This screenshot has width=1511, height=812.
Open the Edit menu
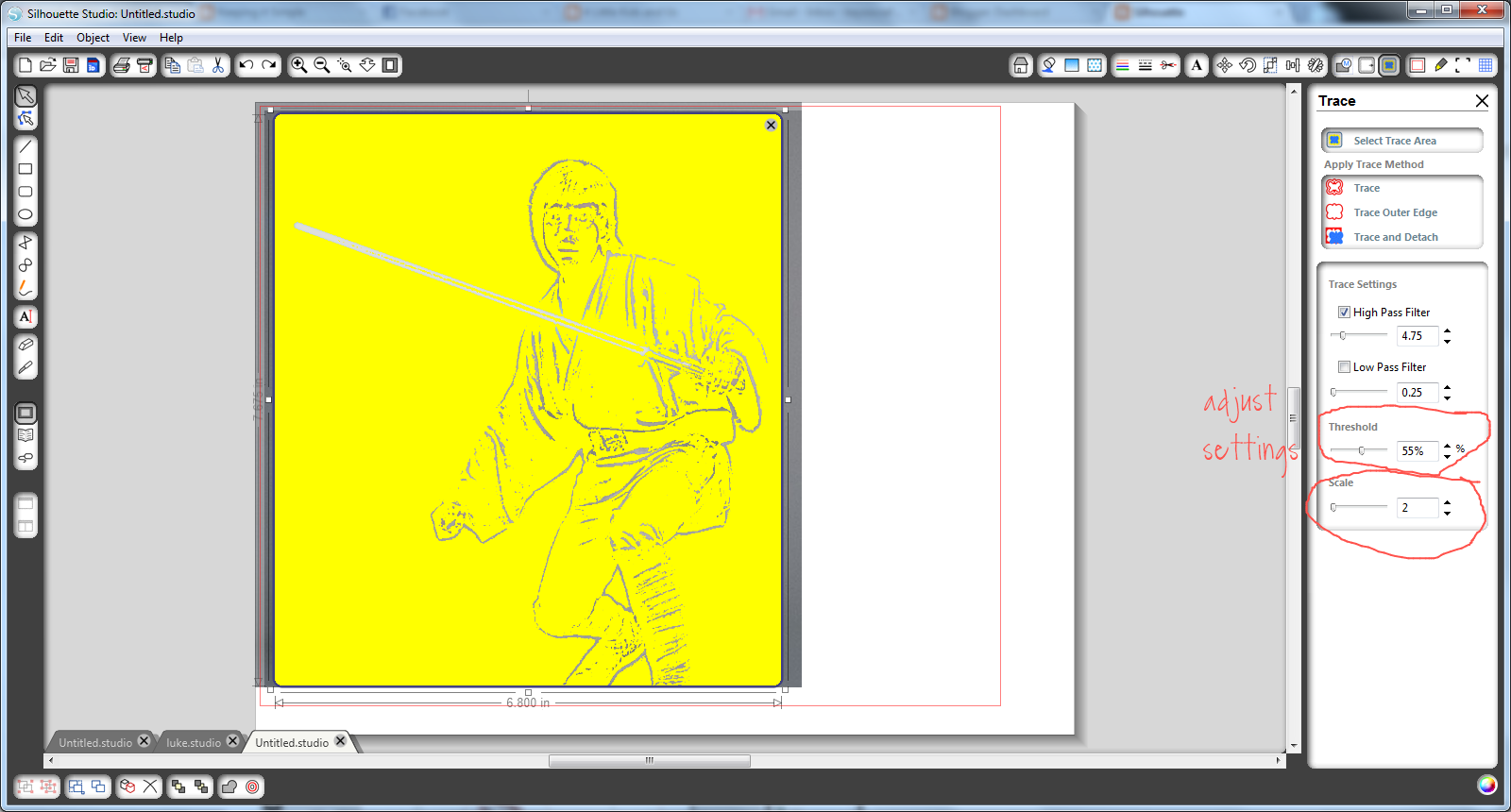point(54,38)
